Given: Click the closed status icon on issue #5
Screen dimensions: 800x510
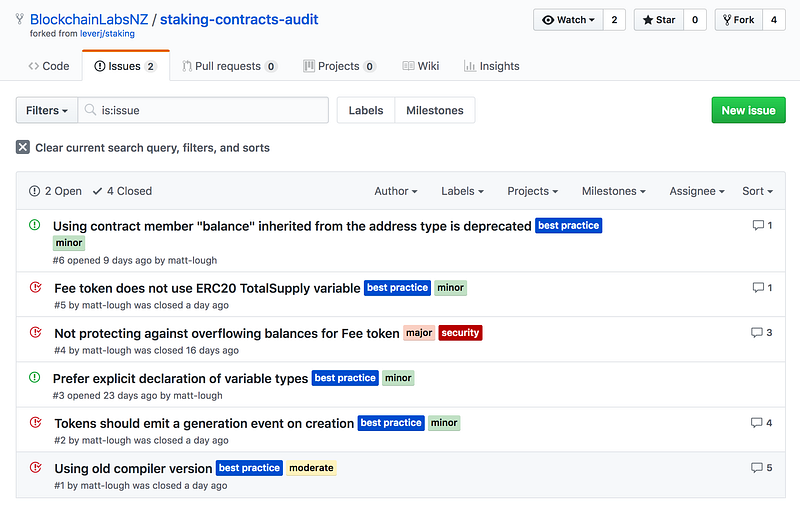Looking at the screenshot, I should click(36, 287).
